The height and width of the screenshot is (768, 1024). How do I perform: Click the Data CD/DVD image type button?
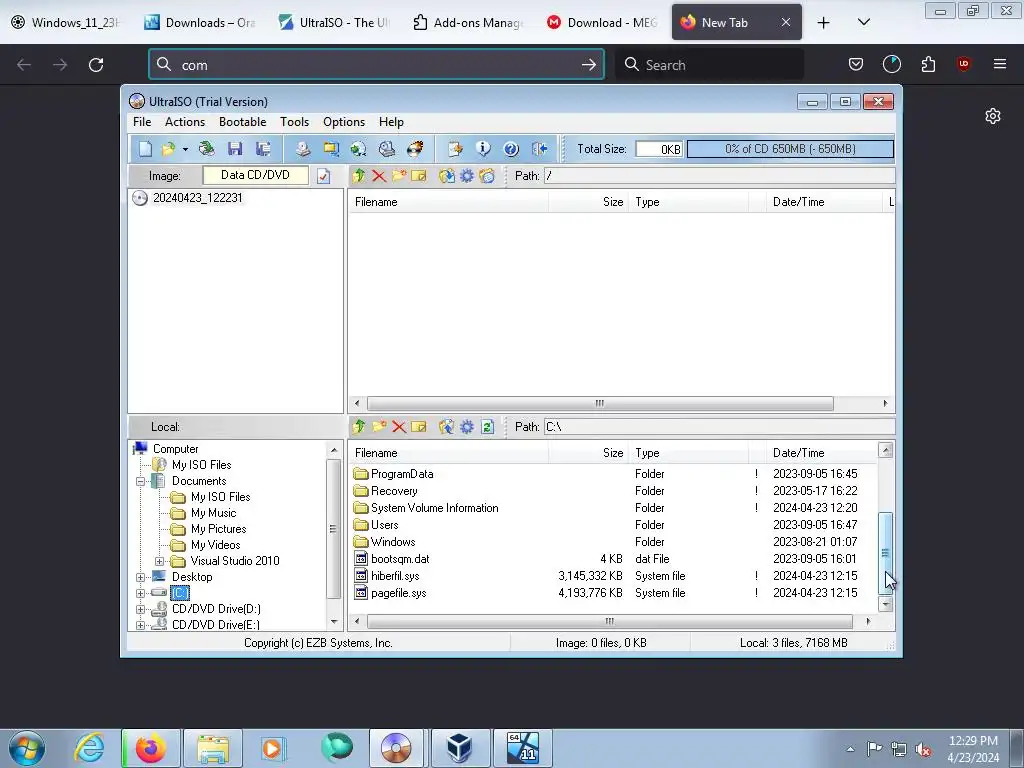point(255,175)
